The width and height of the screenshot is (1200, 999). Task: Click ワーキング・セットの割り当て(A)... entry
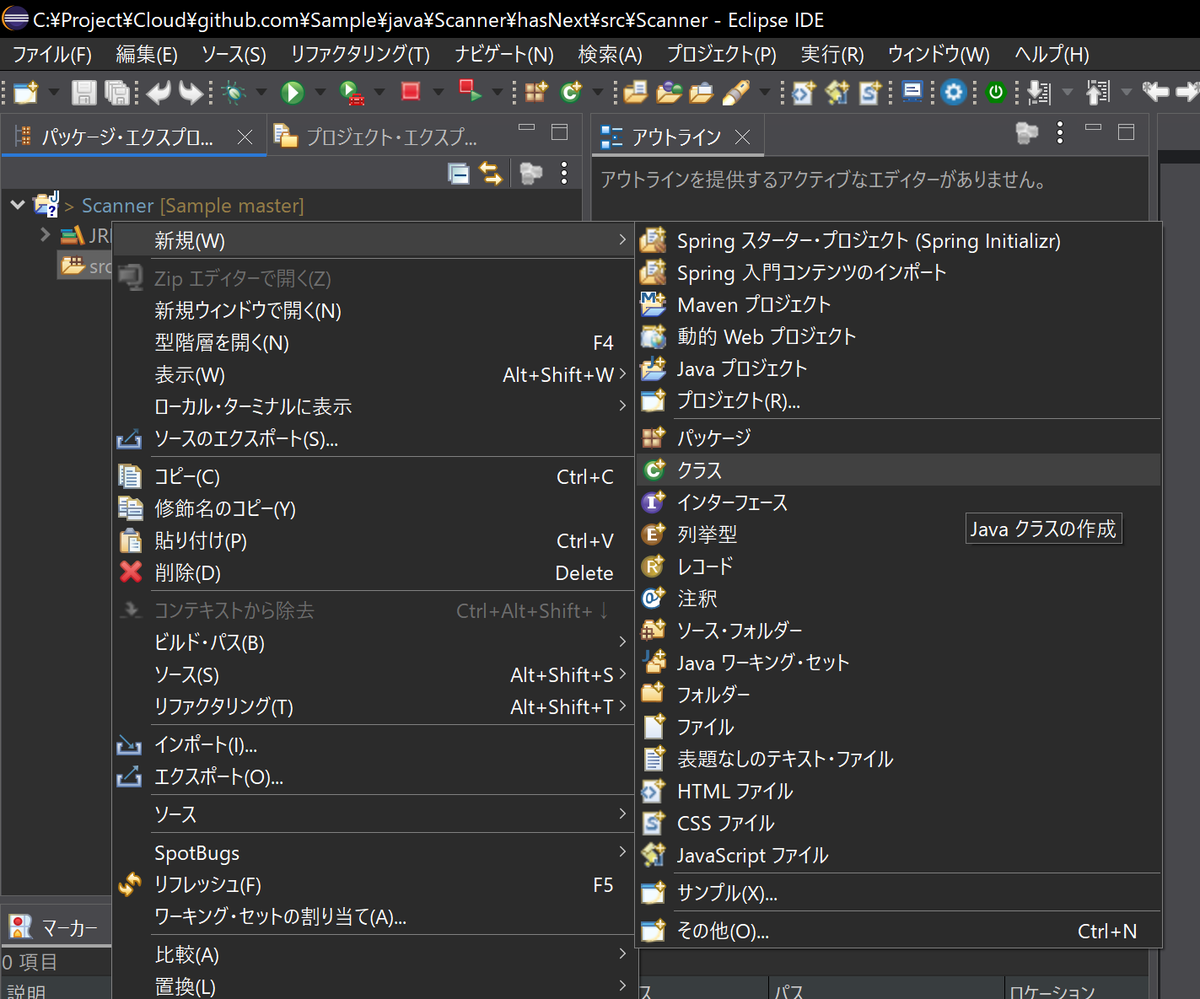point(374,917)
